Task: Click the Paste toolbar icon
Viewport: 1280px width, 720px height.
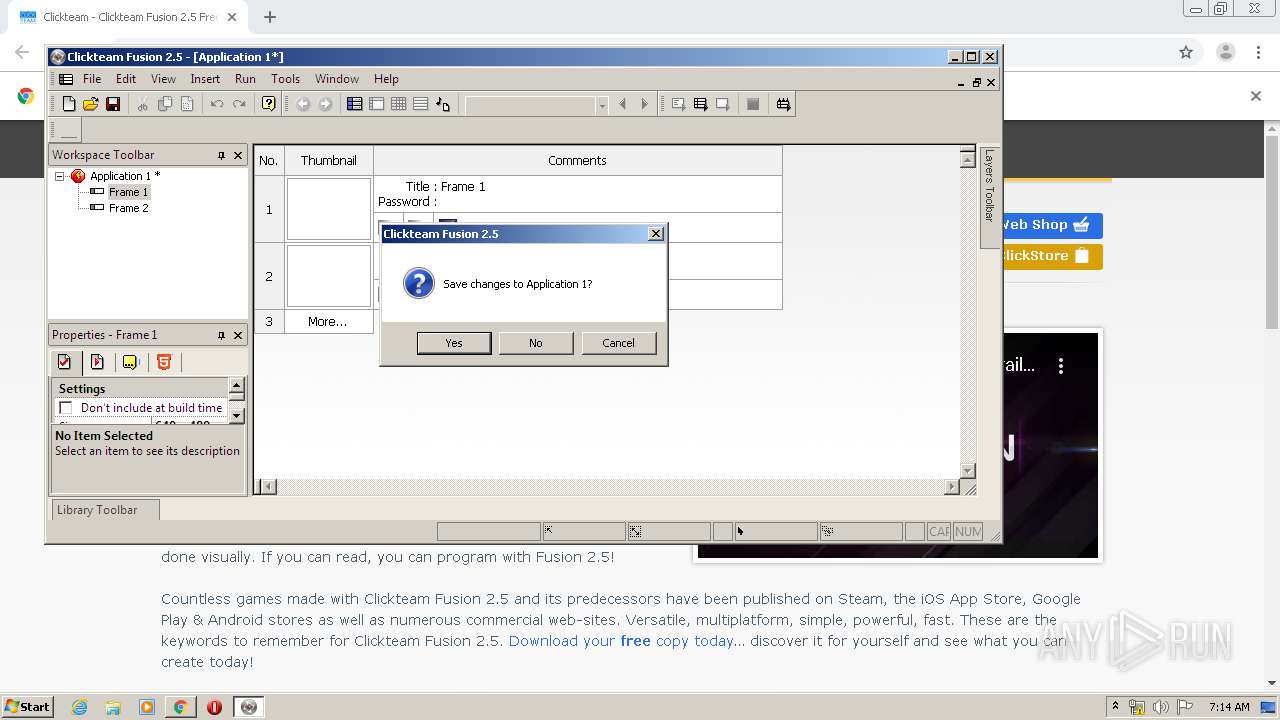Action: (x=187, y=104)
